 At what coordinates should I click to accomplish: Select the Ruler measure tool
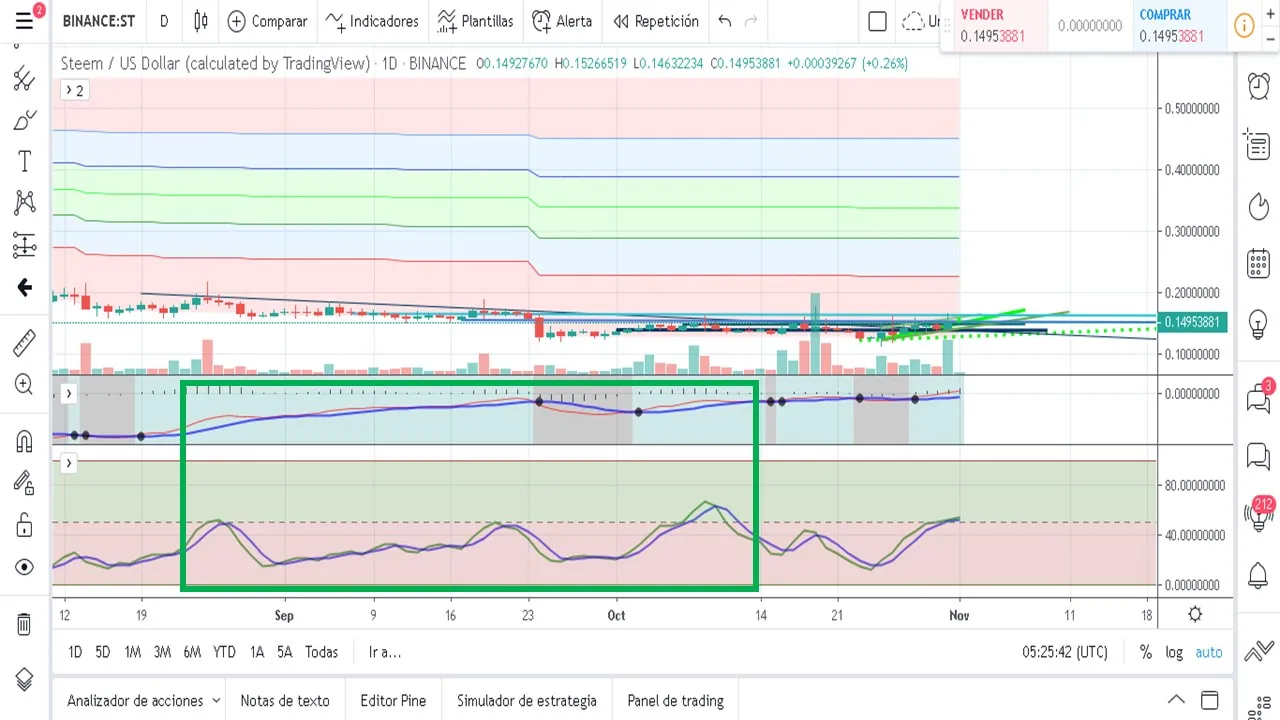(x=24, y=343)
